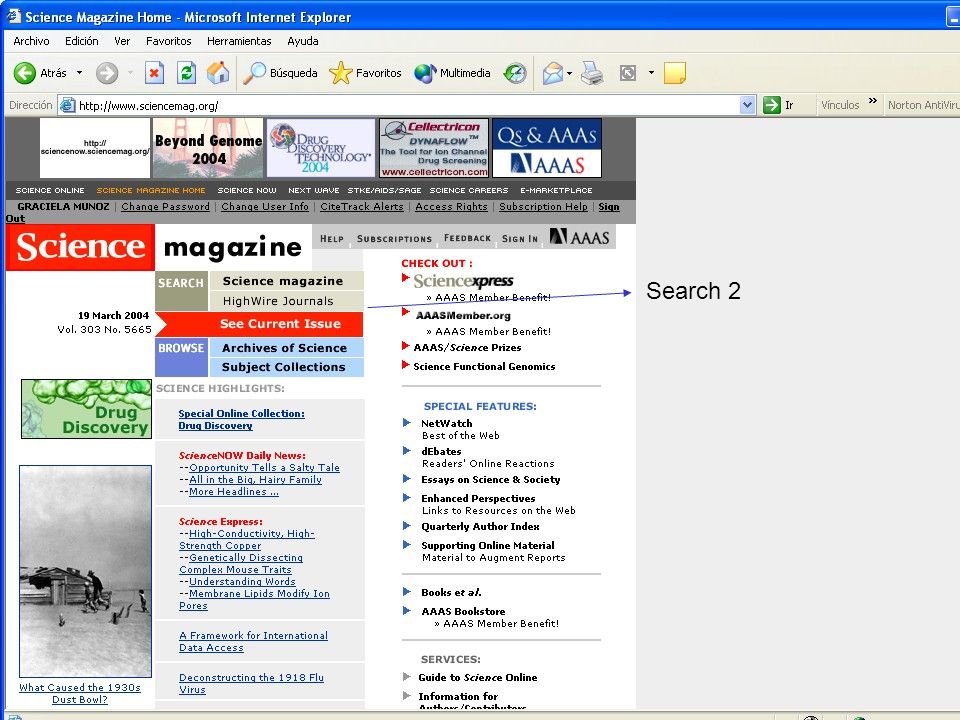Click Cellectricon Dynaflow ad banner
This screenshot has width=960, height=720.
click(433, 148)
